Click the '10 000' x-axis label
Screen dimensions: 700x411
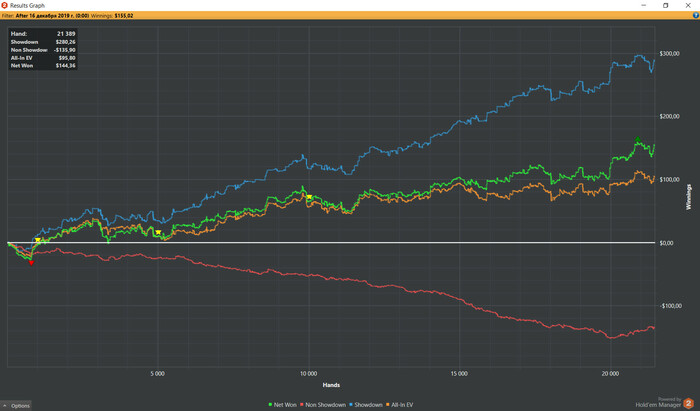pos(308,374)
